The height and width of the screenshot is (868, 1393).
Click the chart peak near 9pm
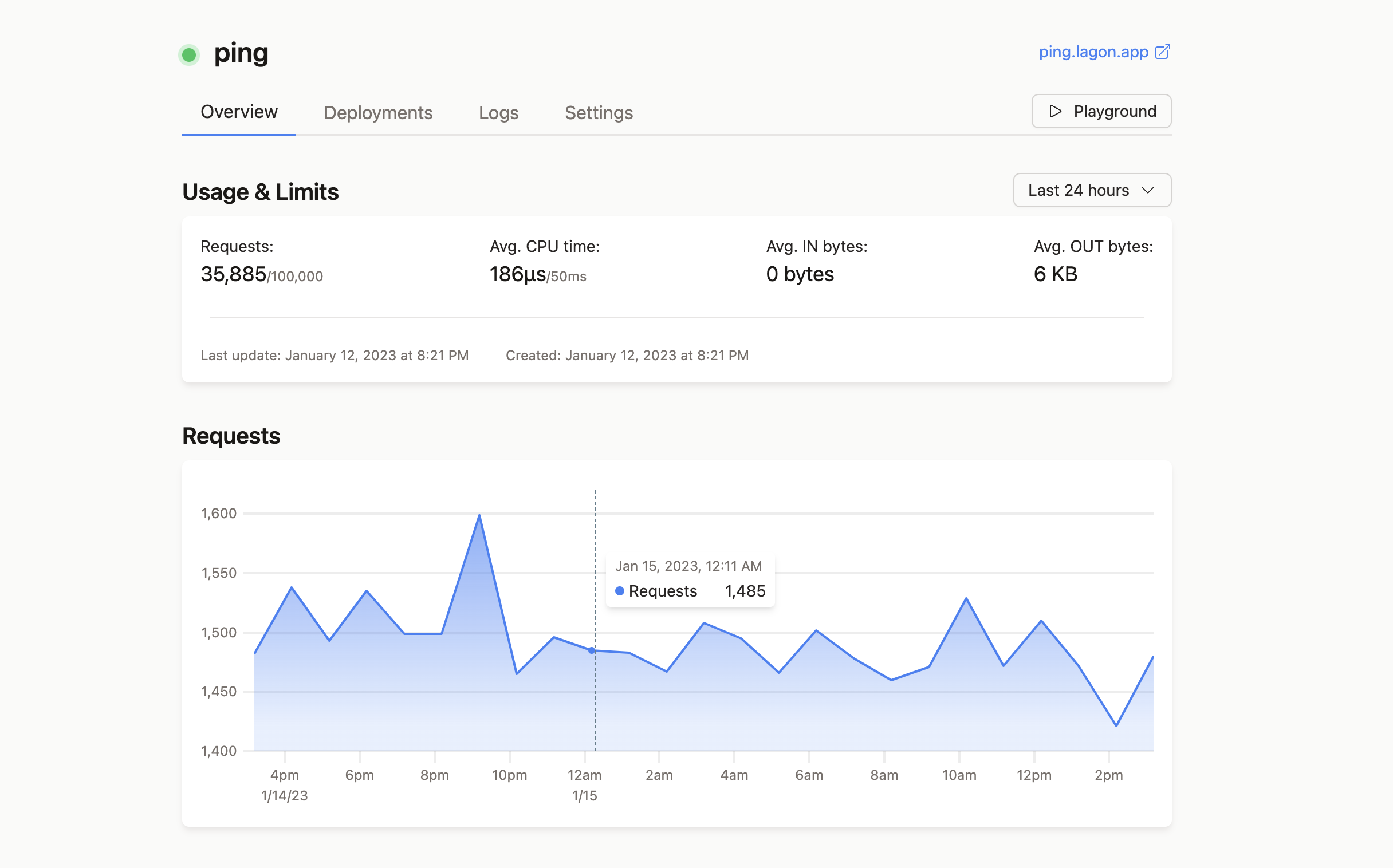click(x=479, y=515)
